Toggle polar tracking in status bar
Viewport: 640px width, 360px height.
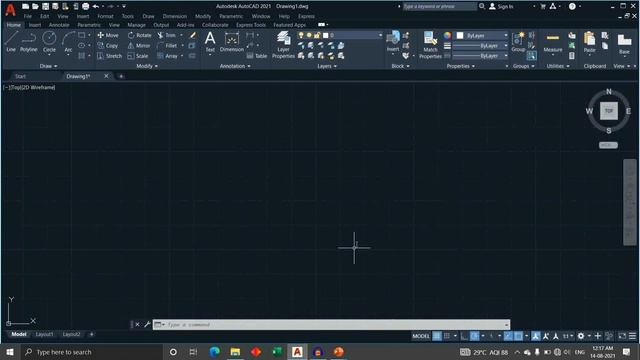click(x=474, y=336)
